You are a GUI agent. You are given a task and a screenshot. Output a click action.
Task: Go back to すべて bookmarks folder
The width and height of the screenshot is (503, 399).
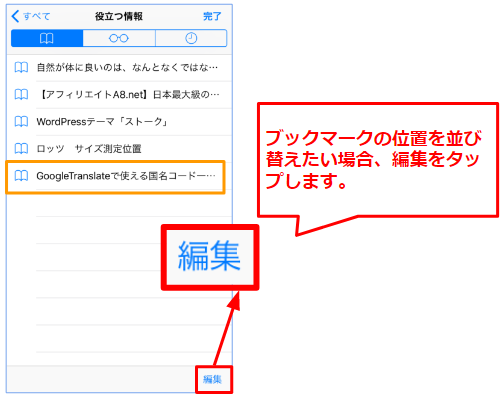31,16
